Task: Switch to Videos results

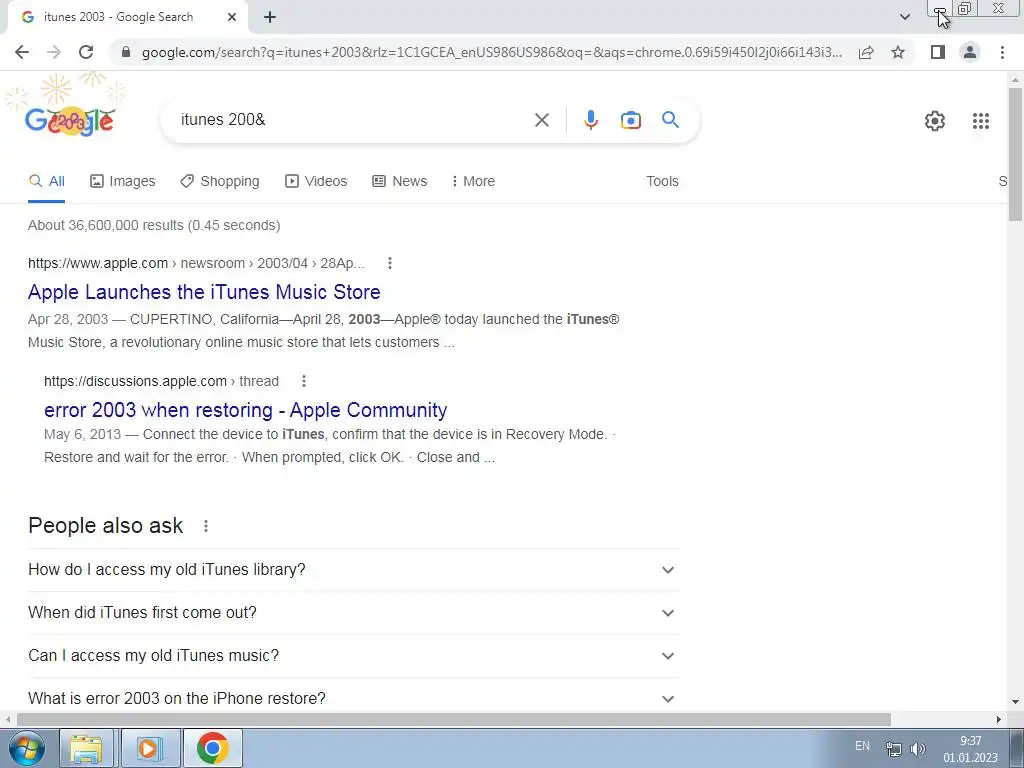Action: pyautogui.click(x=316, y=182)
